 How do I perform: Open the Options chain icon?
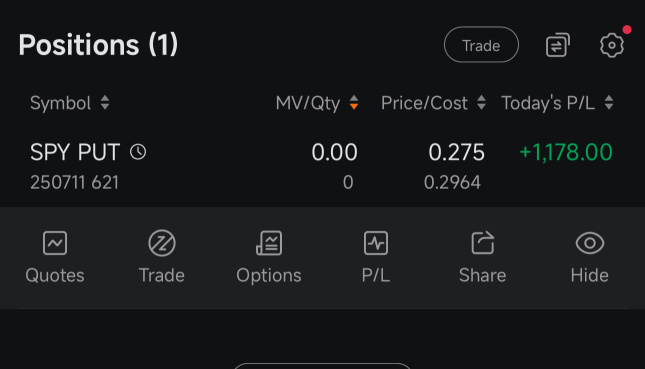tap(269, 243)
